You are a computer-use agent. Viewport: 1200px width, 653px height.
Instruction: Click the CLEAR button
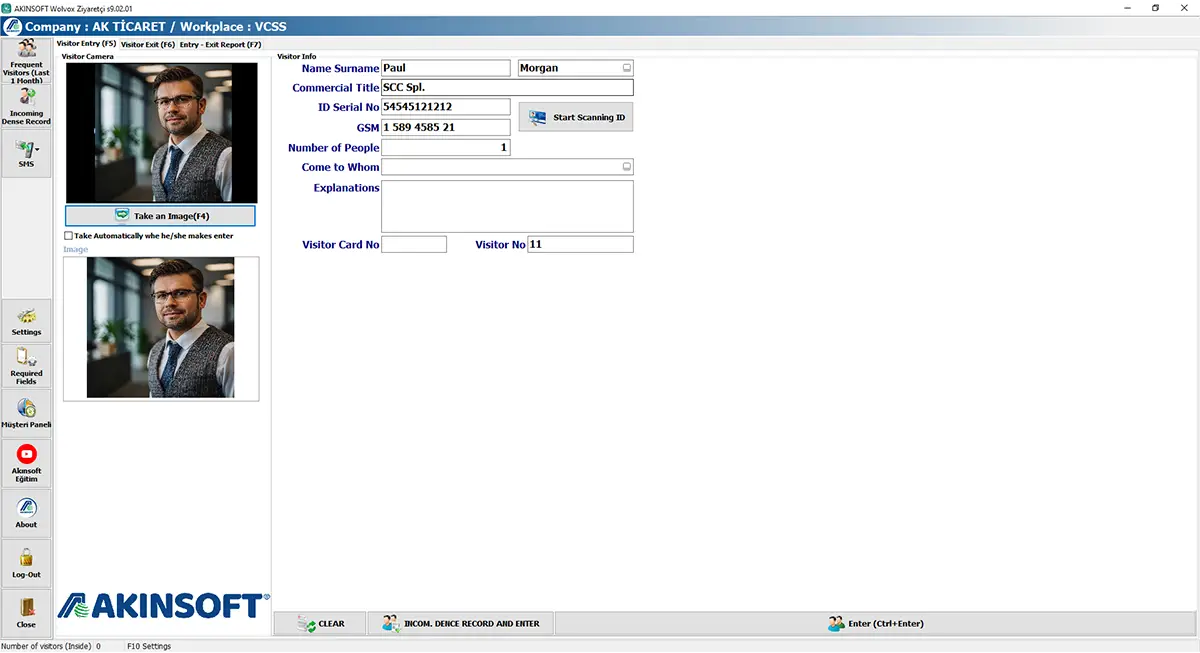click(321, 623)
